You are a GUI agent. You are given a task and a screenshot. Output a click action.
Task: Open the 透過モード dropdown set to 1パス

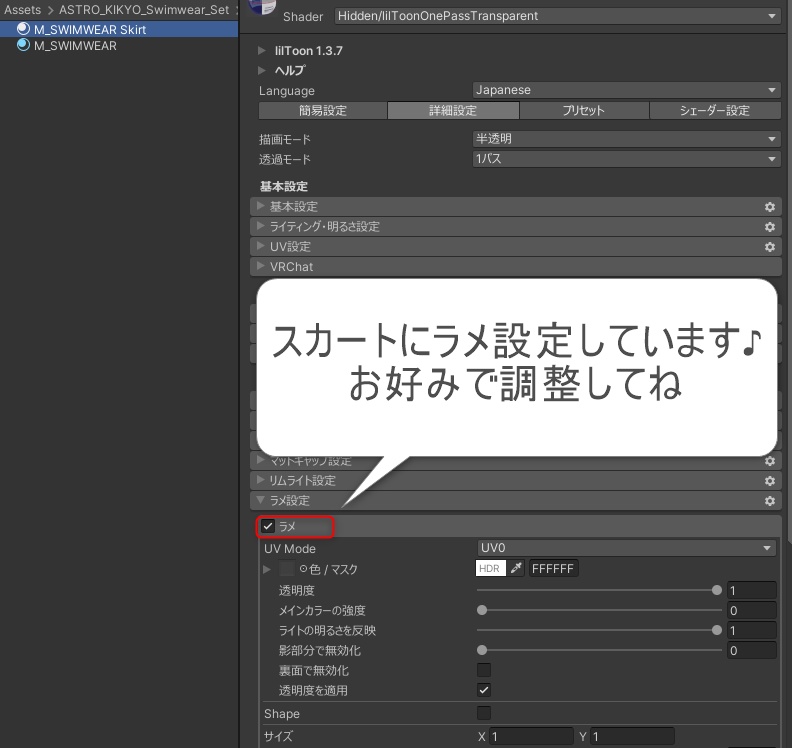[626, 159]
